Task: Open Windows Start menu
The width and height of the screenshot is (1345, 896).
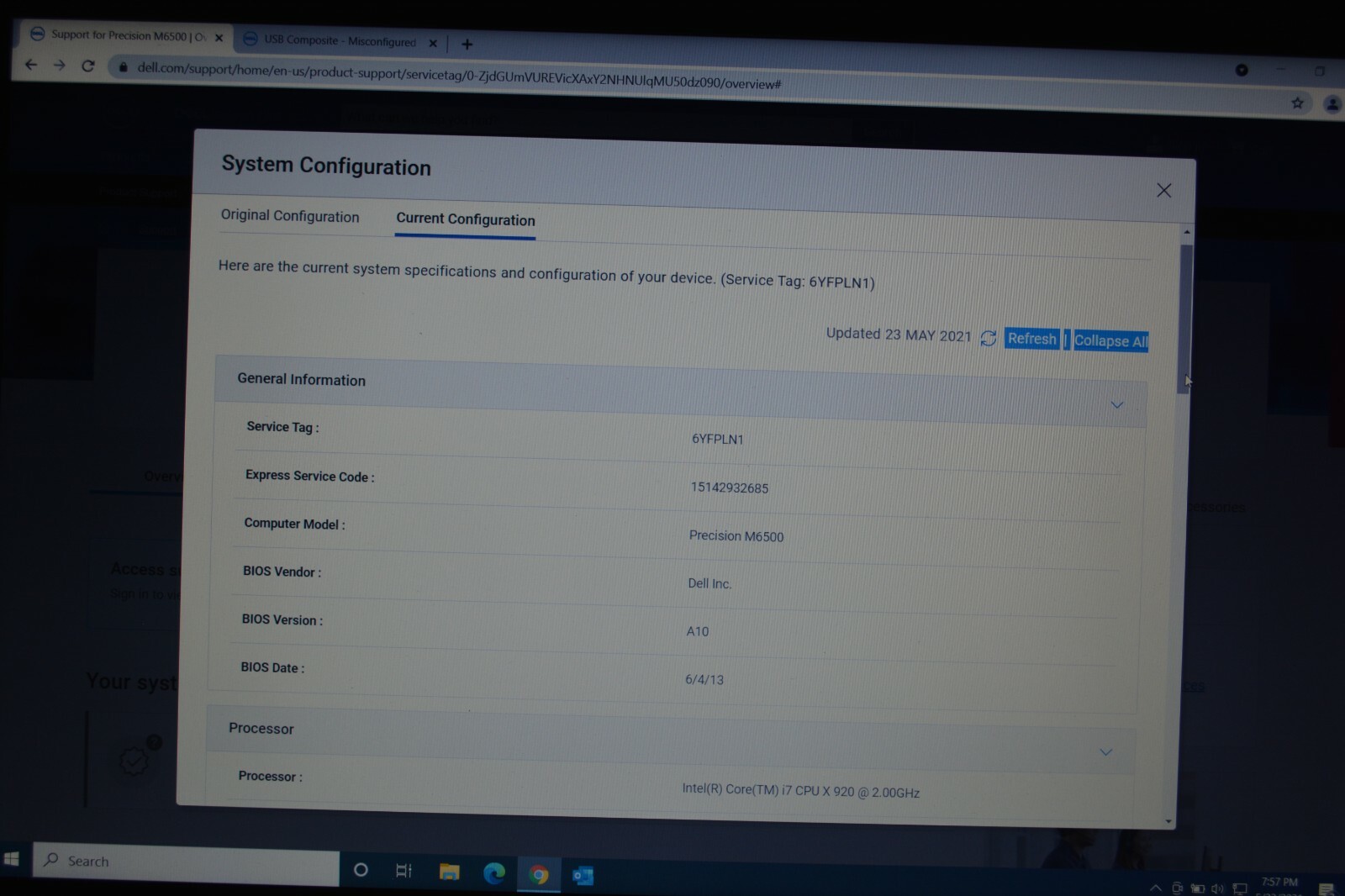Action: 12,859
